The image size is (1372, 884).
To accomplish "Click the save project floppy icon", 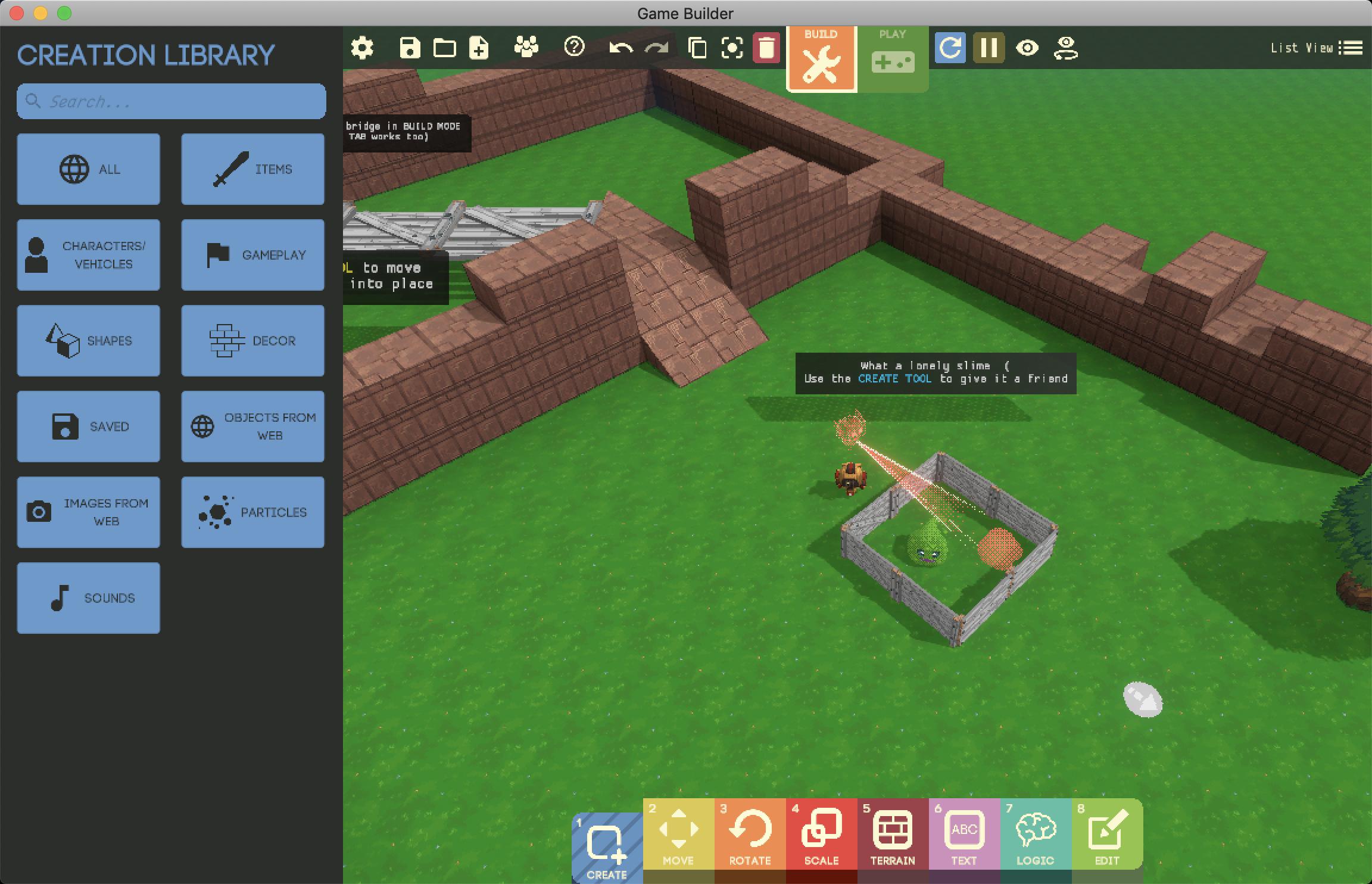I will point(410,48).
